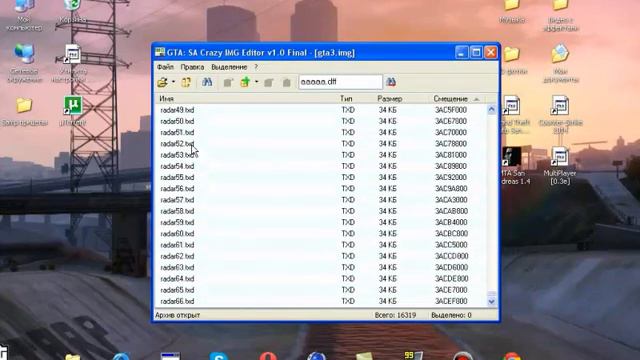
Task: Click the 'Архив открыт' status bar text
Action: coord(178,315)
